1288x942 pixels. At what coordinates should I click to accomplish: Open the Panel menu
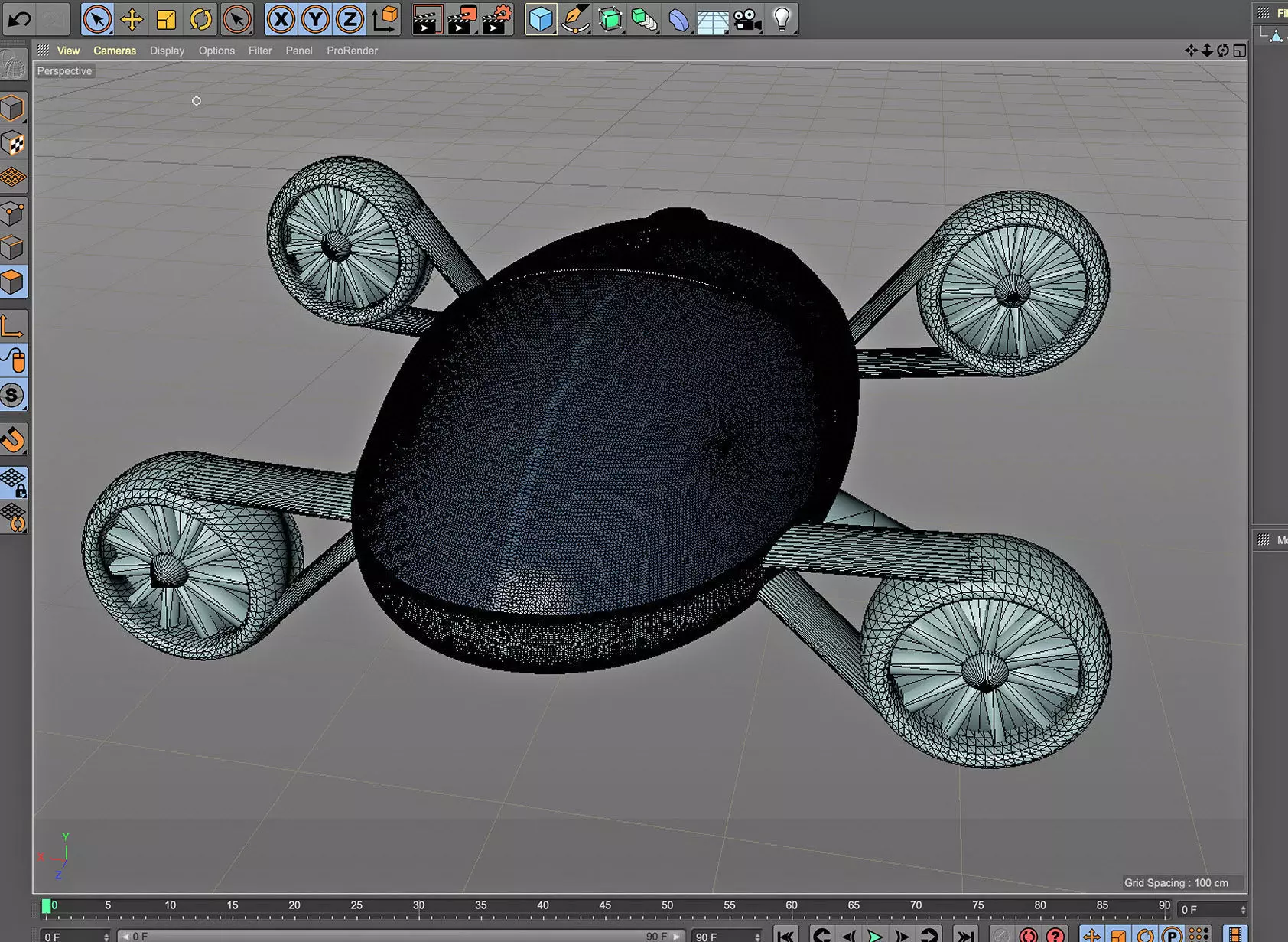click(x=299, y=51)
